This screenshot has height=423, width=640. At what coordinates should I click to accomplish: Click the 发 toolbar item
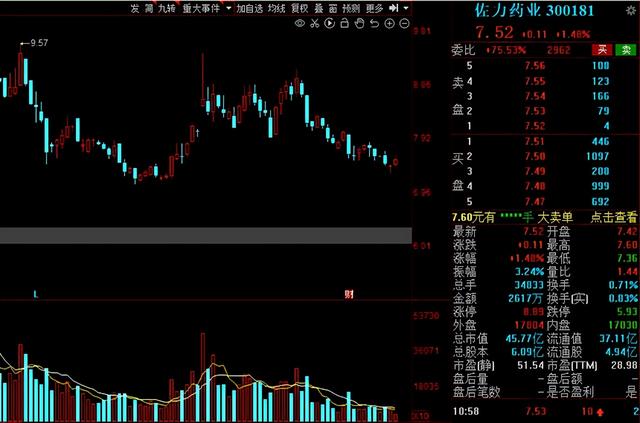(x=135, y=8)
